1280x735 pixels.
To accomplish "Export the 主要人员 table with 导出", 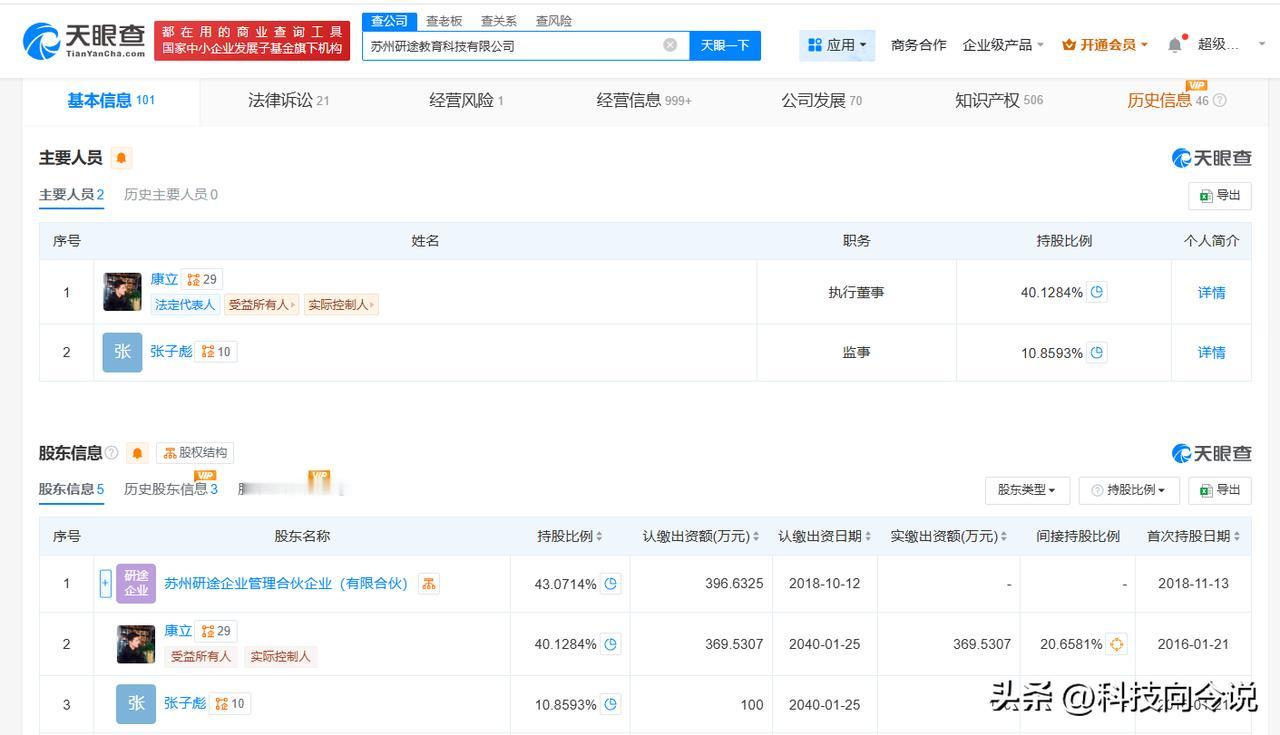I will (1220, 195).
